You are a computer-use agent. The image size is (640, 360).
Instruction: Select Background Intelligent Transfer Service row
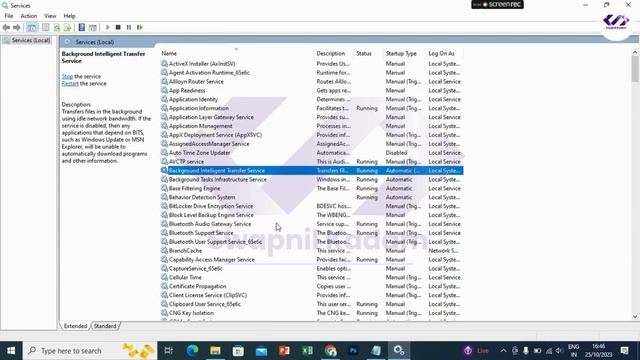coord(311,171)
